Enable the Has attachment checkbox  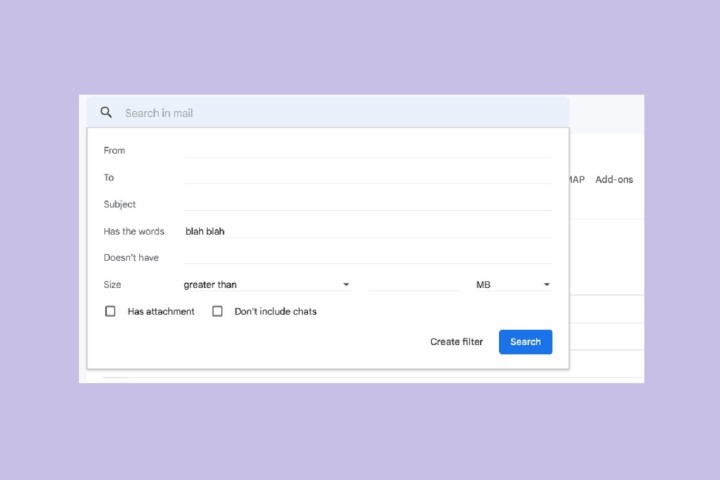point(110,311)
